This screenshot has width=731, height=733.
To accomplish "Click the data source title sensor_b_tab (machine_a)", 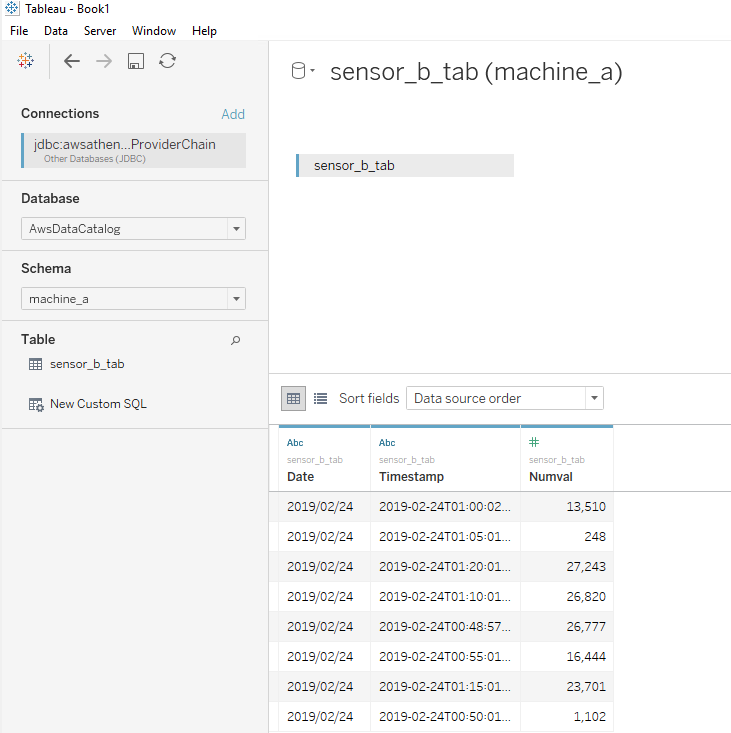I will [x=476, y=72].
